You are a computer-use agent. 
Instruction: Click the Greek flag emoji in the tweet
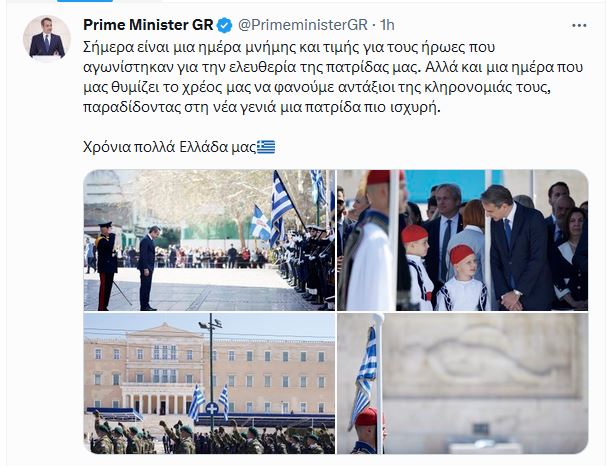coord(266,147)
